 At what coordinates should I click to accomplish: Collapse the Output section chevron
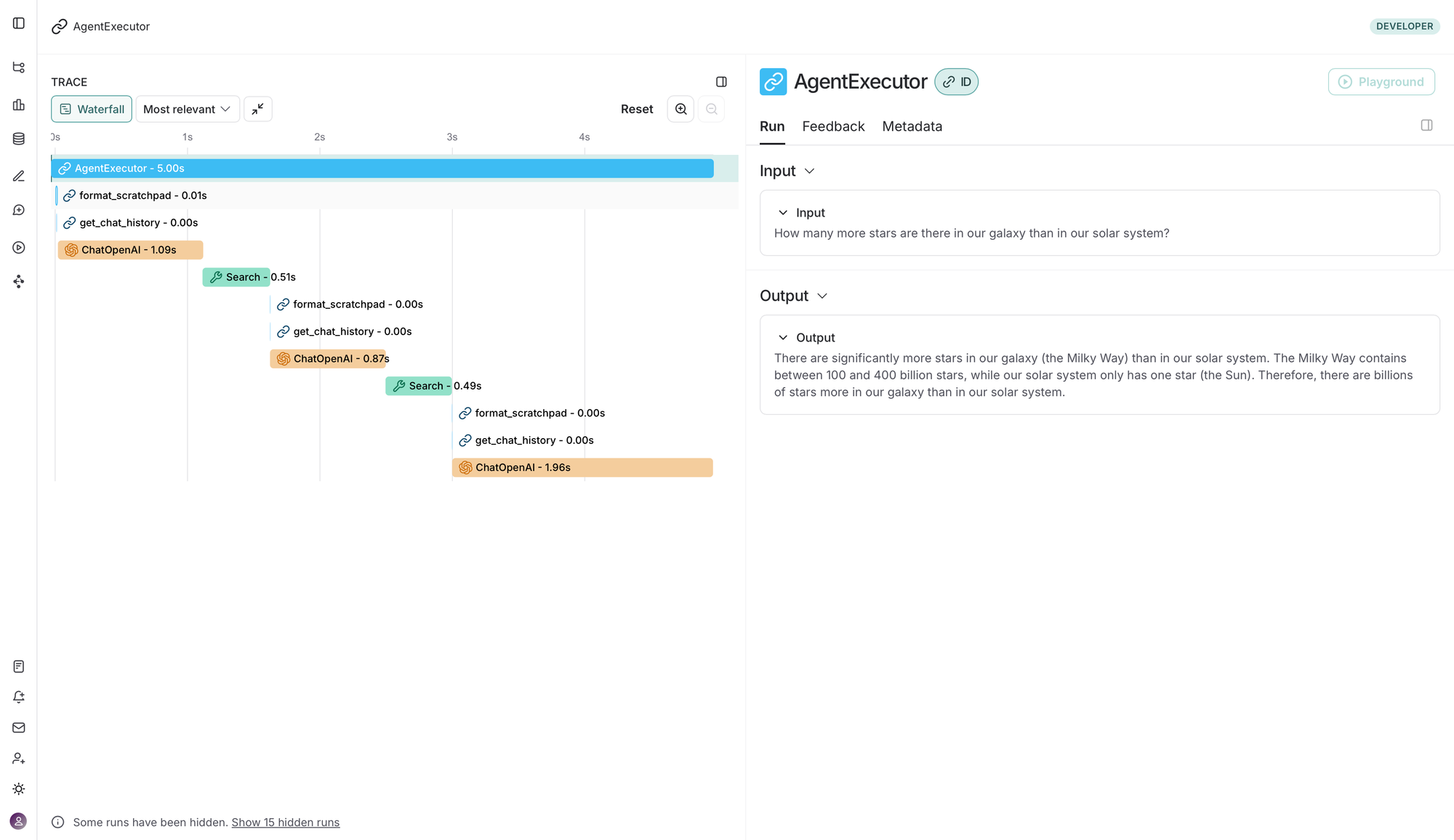[822, 296]
